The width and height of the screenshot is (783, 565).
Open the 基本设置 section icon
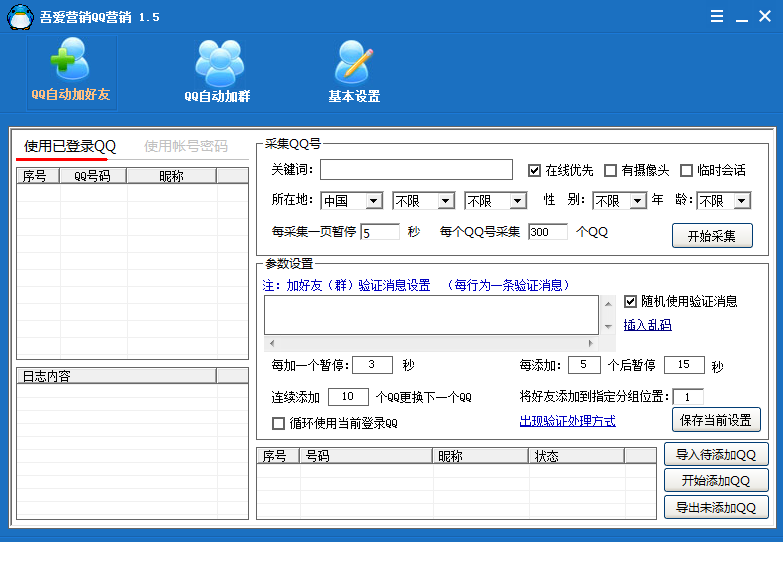tap(354, 71)
